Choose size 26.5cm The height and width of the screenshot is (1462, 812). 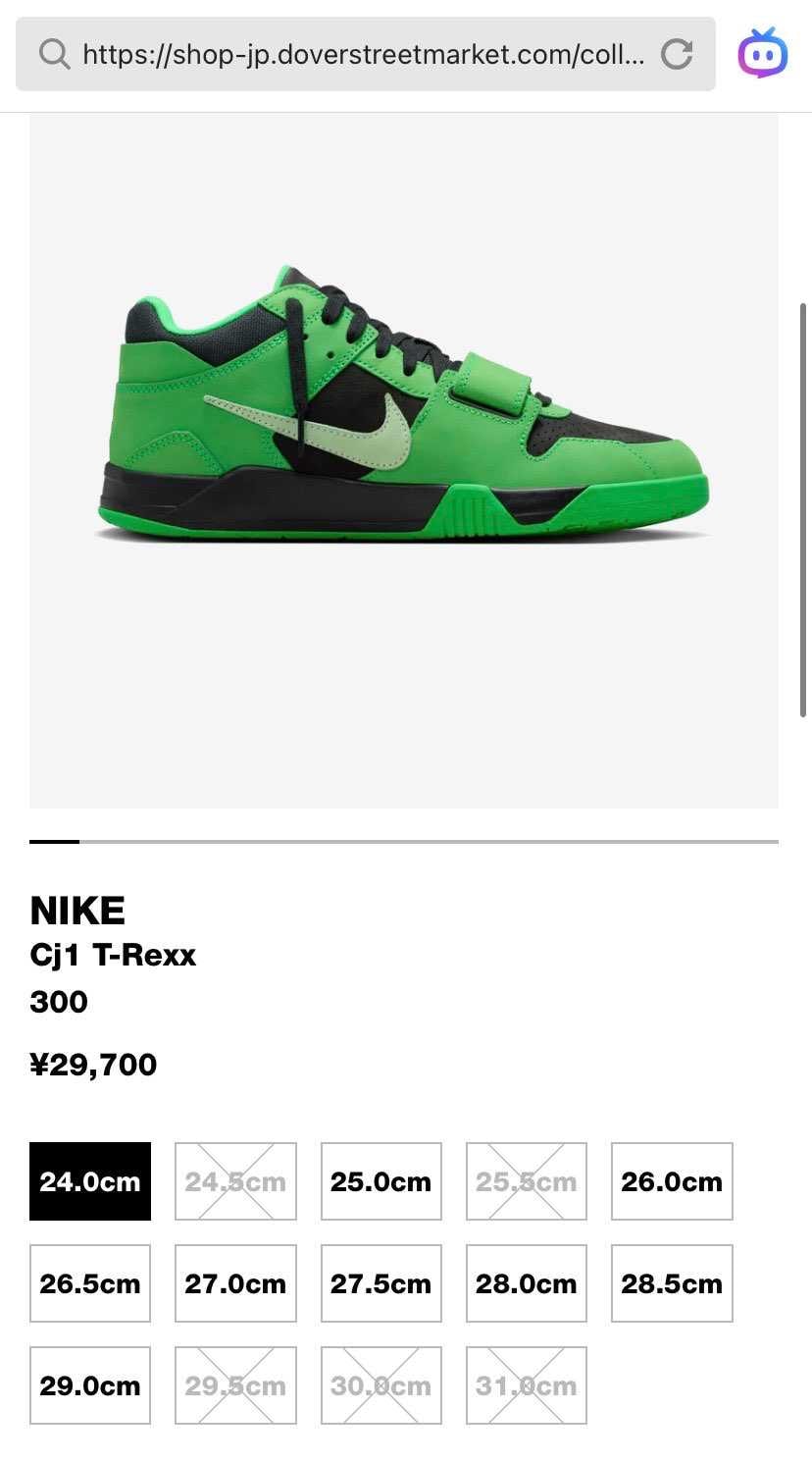[90, 1283]
